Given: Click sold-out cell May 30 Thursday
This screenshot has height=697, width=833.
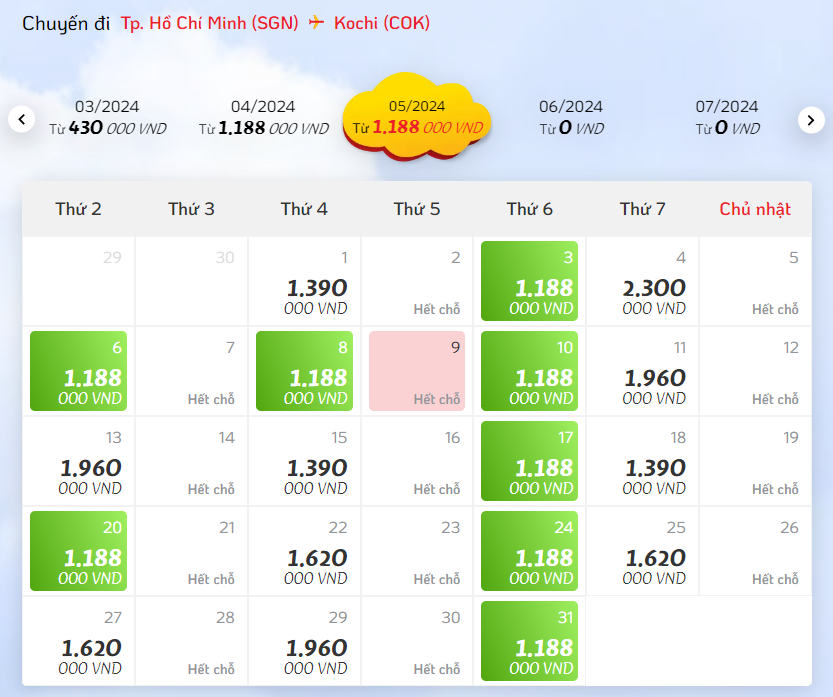Looking at the screenshot, I should (417, 641).
